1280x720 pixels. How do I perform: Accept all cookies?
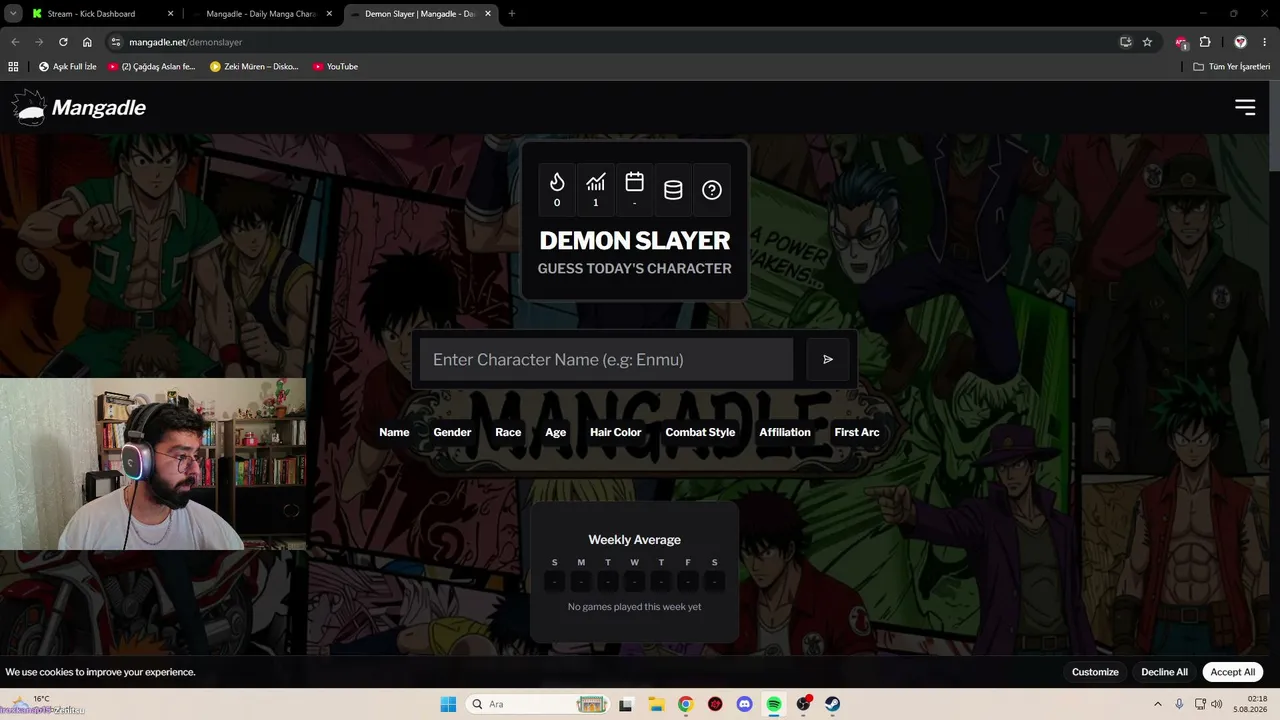point(1232,672)
